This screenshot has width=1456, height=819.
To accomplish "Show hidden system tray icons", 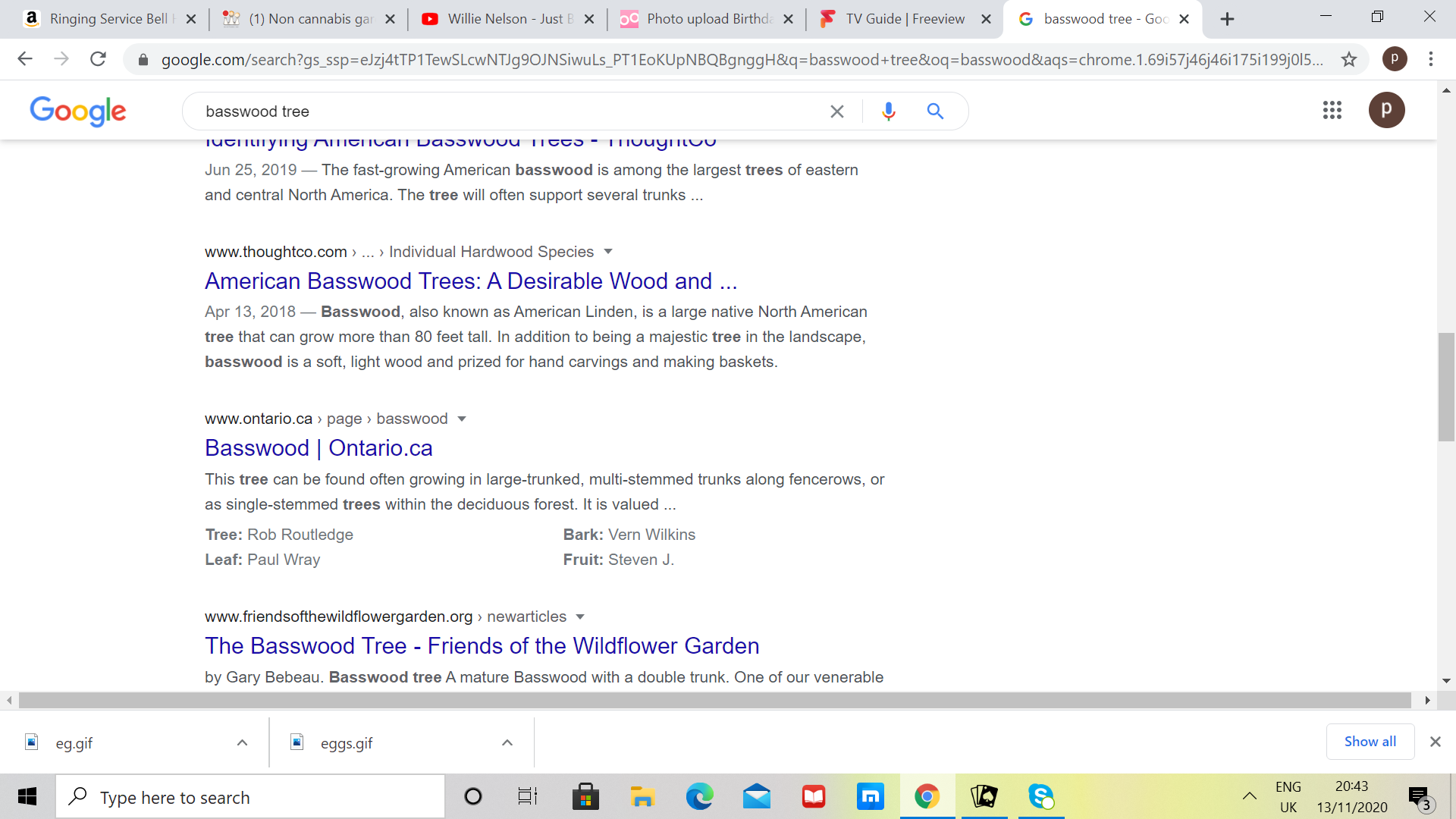I will 1249,796.
